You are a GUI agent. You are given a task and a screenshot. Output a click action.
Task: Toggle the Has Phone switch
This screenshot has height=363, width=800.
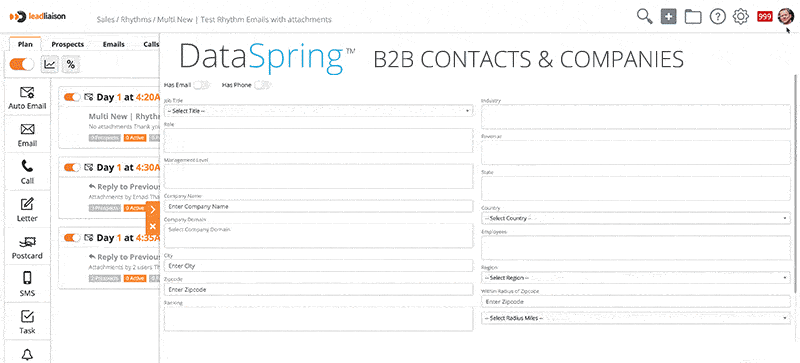coord(262,85)
